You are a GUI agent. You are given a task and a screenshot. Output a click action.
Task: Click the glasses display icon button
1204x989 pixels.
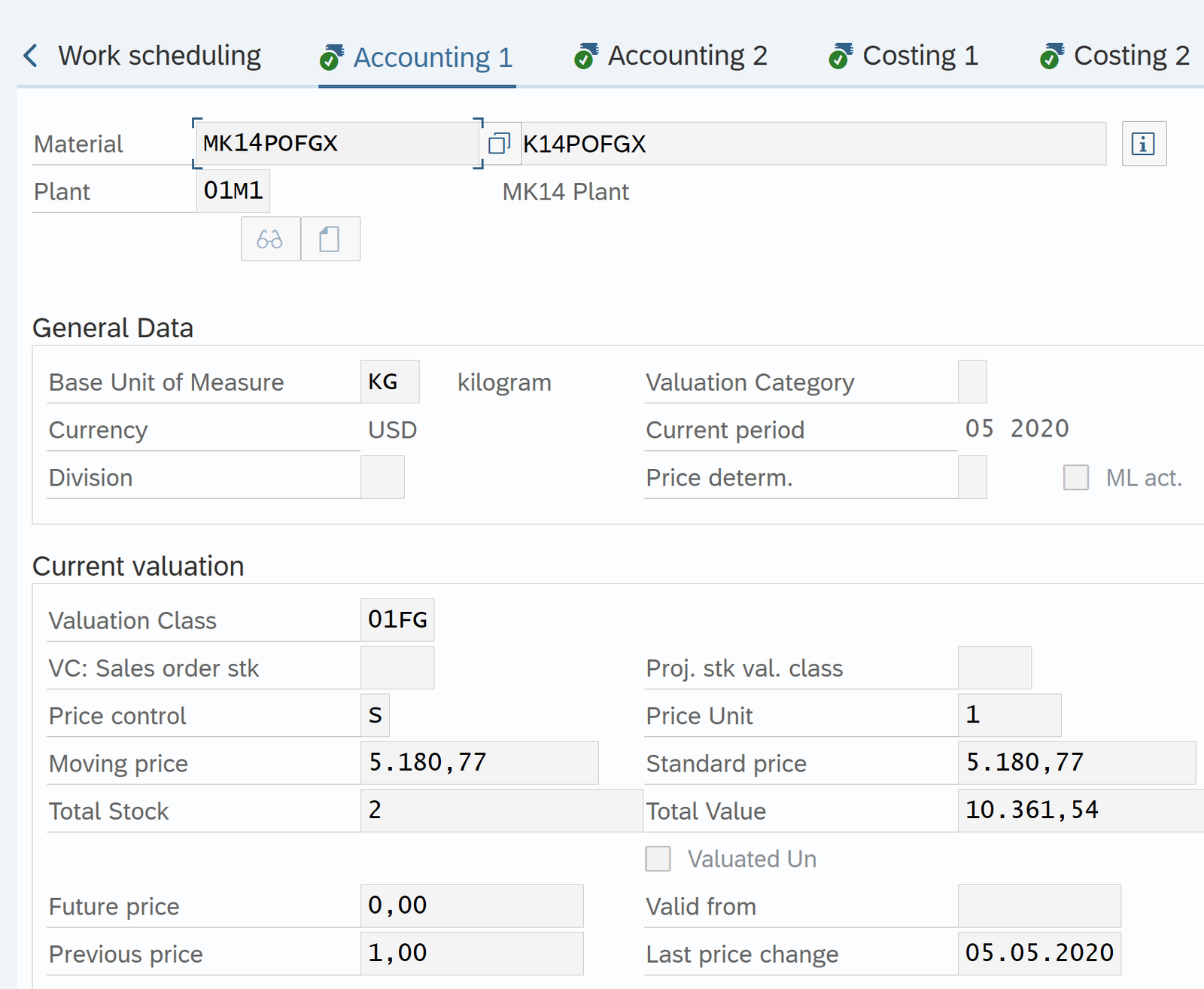tap(270, 239)
